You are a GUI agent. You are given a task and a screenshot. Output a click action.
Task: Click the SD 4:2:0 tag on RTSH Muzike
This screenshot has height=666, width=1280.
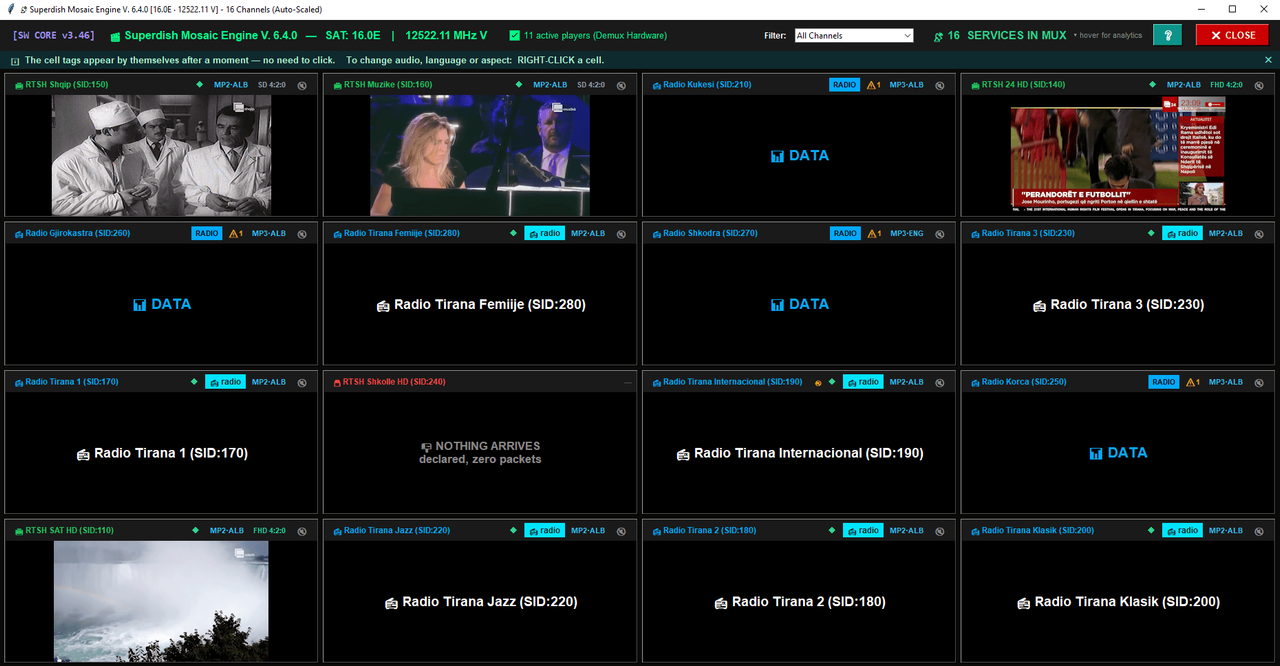coord(591,85)
